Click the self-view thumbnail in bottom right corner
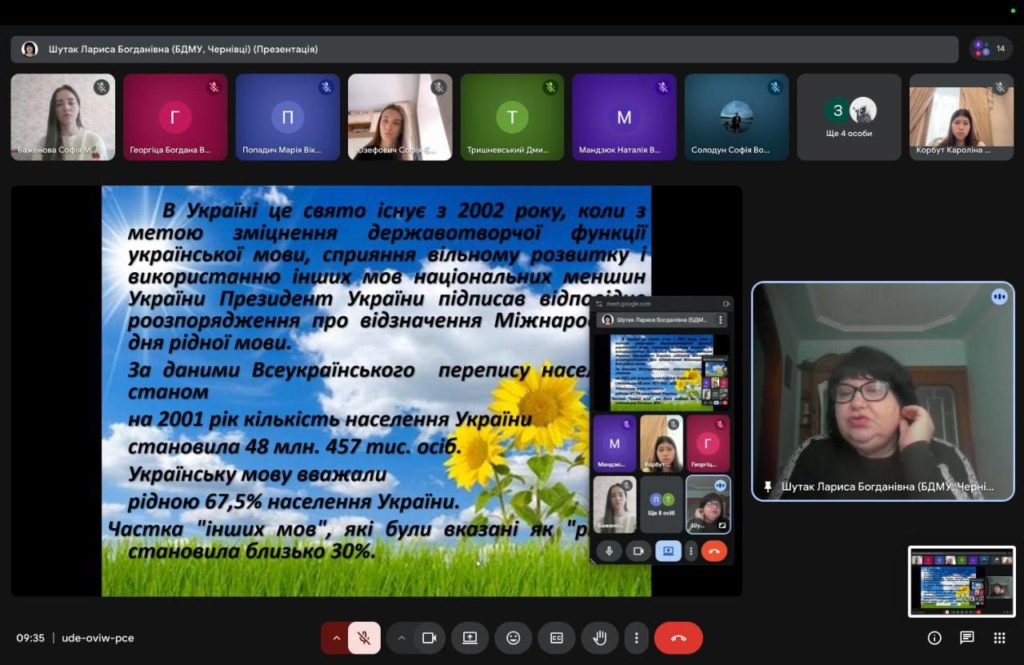Viewport: 1024px width, 665px height. (x=961, y=581)
